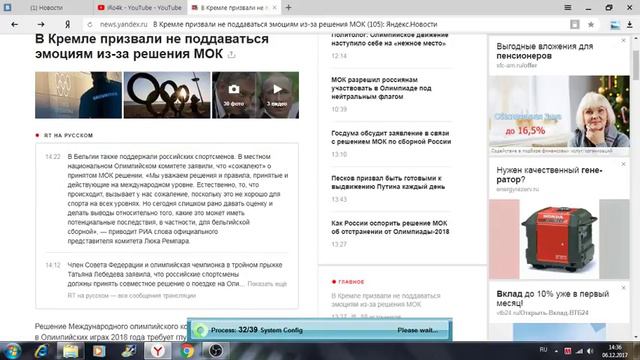Open the pensioner woman ad image
The image size is (640, 360).
click(559, 111)
